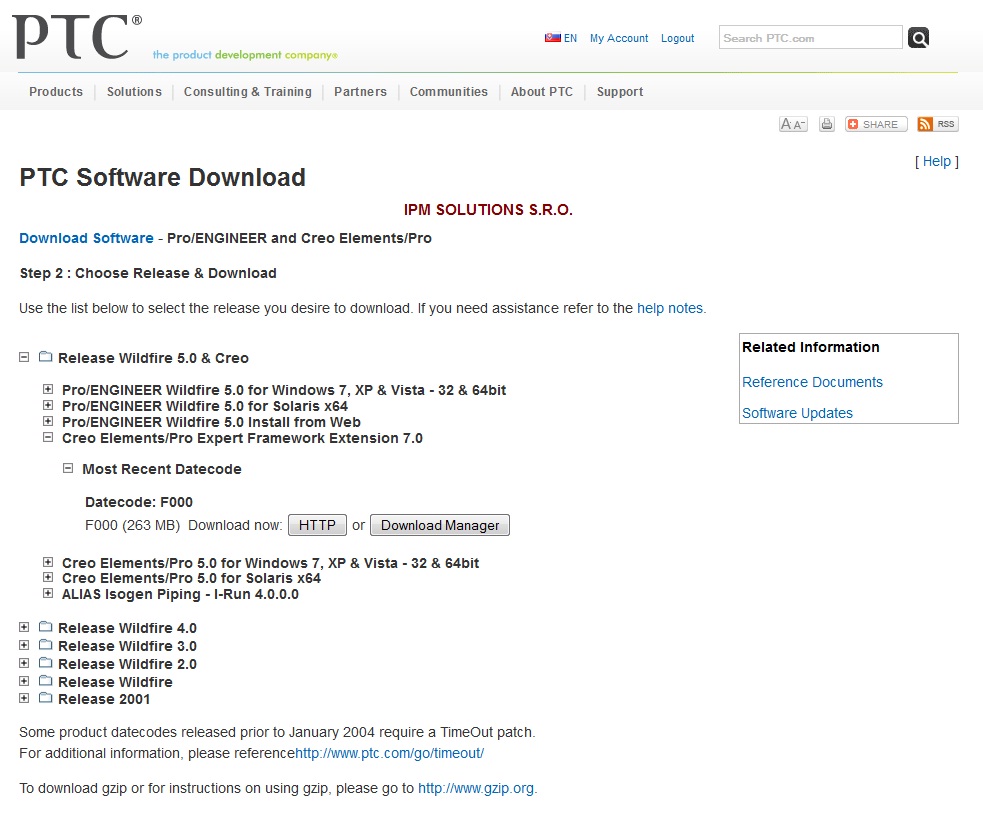
Task: Open the Help link
Action: click(937, 161)
